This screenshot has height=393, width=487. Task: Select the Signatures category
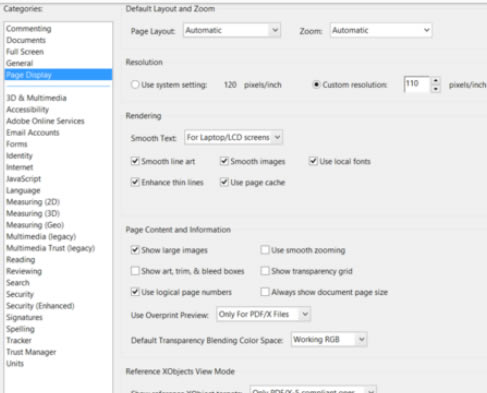pyautogui.click(x=24, y=317)
